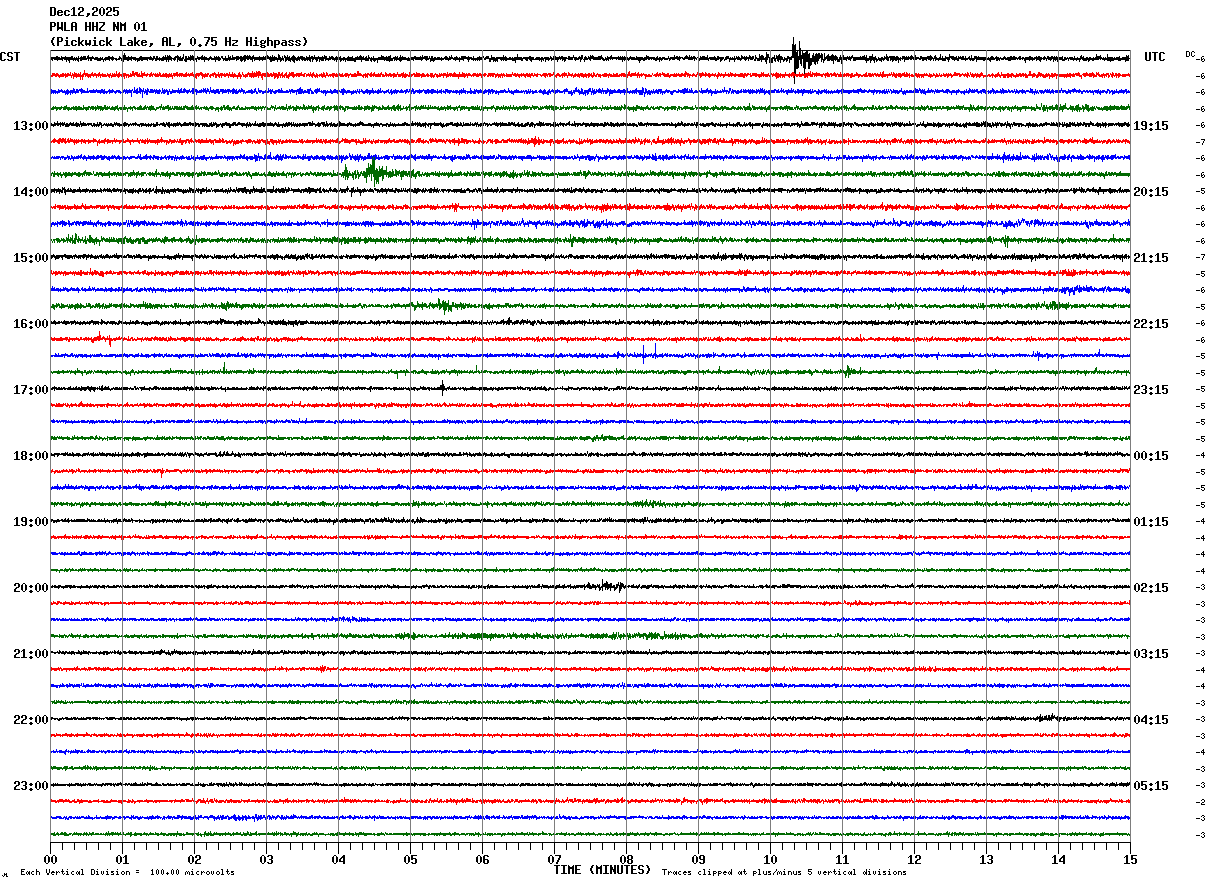Click the "09" minute tick label
Viewport: 1210px width, 886px height.
(x=698, y=859)
